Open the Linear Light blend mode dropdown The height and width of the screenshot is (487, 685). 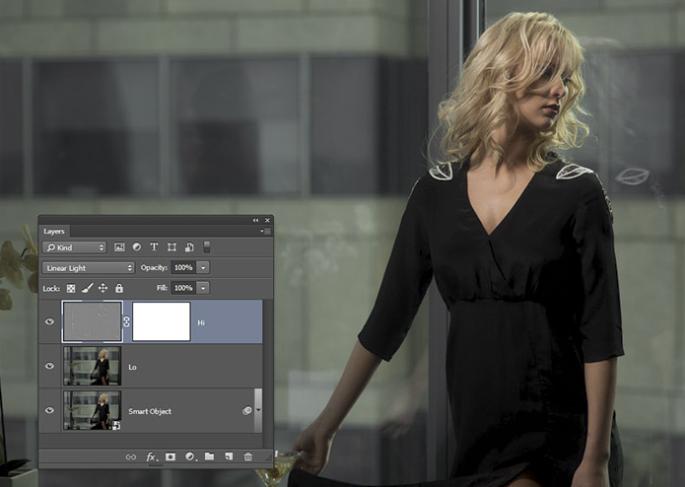coord(88,268)
